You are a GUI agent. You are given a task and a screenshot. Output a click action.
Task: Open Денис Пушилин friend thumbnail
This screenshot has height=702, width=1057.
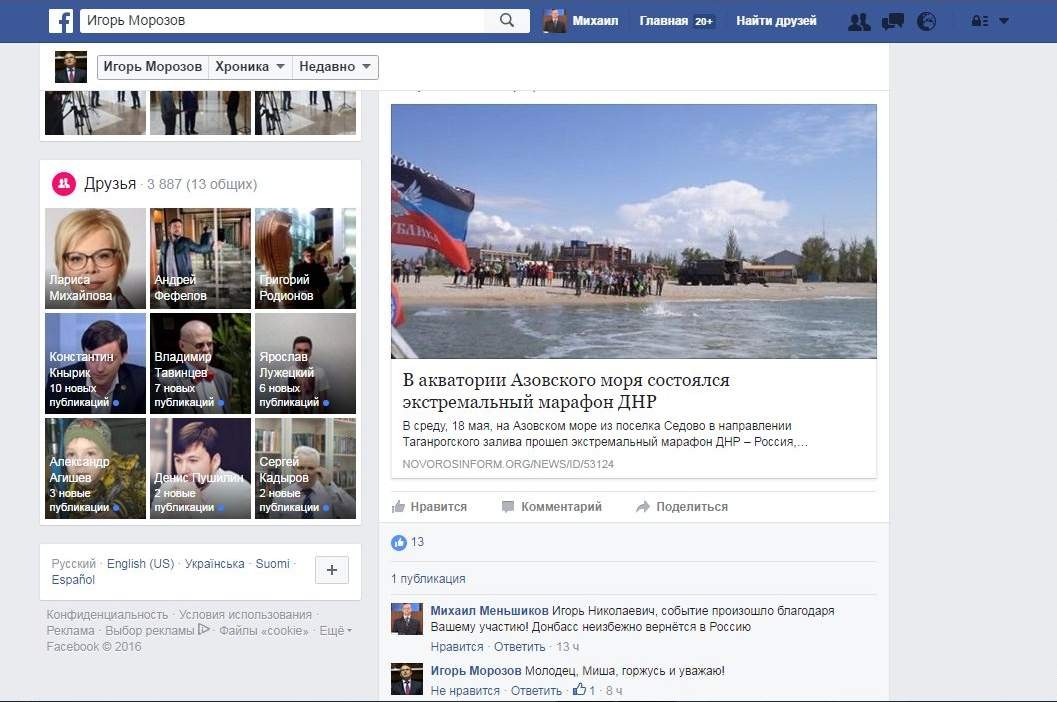(200, 468)
